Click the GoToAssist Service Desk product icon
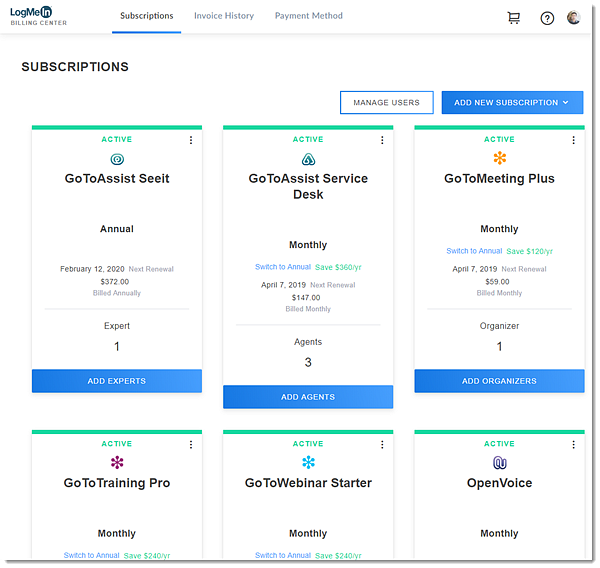This screenshot has width=600, height=568. [x=308, y=159]
